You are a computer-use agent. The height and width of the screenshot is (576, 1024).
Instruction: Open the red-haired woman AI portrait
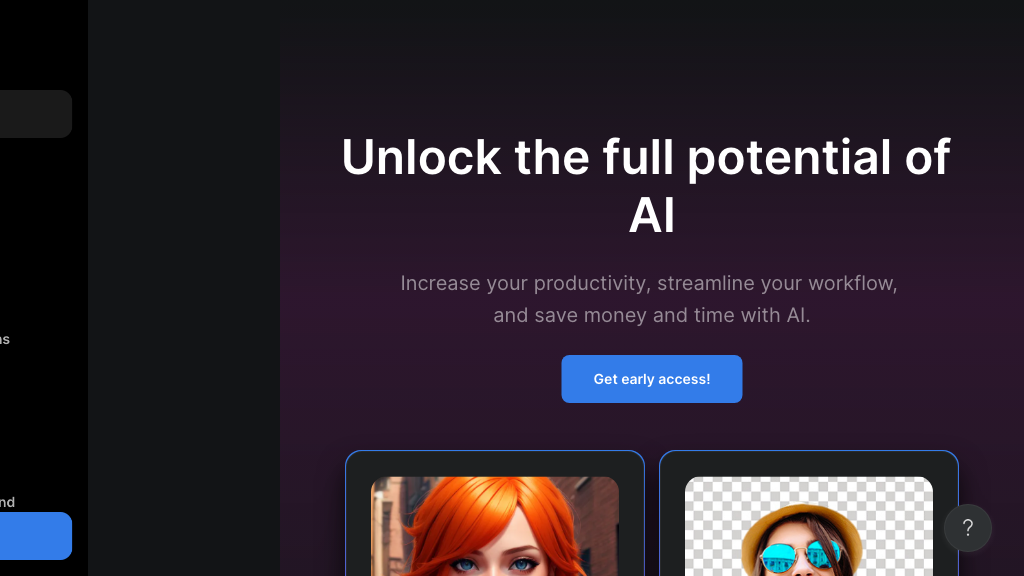click(495, 526)
